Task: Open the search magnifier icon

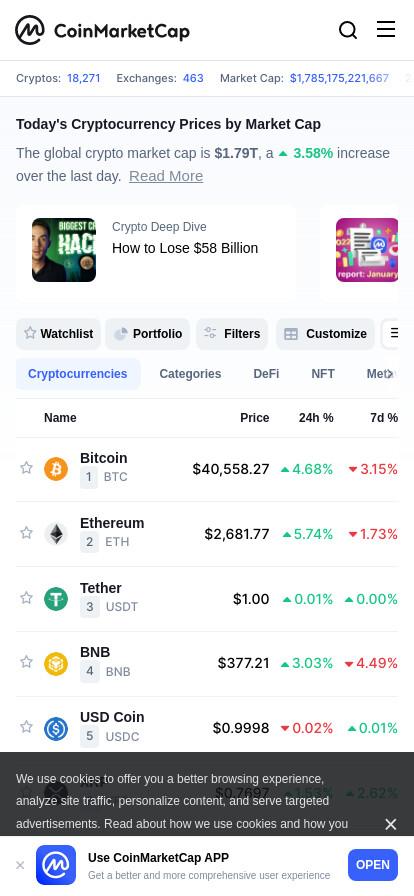Action: (348, 30)
